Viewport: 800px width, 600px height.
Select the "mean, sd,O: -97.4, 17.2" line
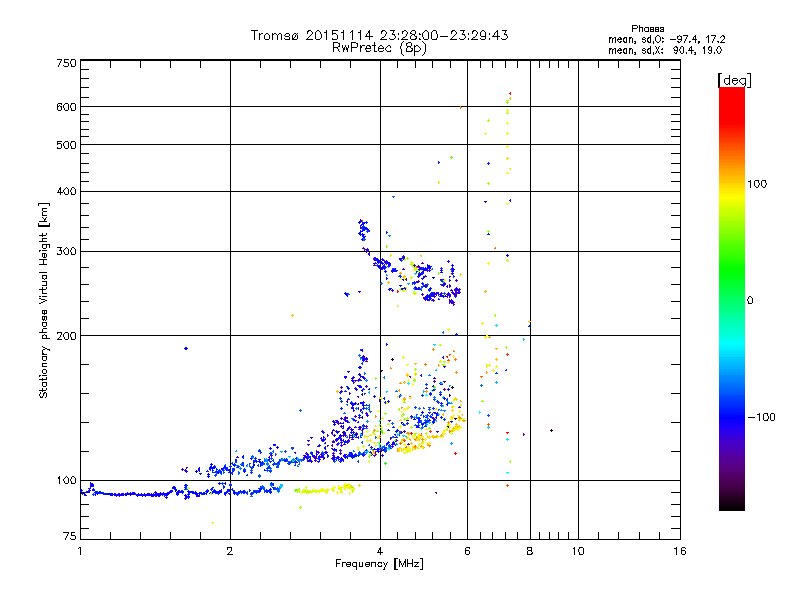tap(666, 40)
